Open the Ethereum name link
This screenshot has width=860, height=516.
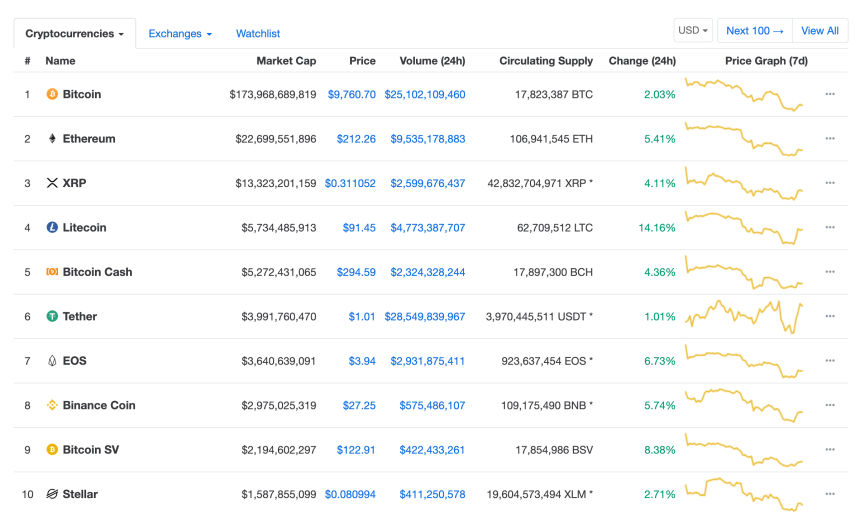click(x=89, y=139)
